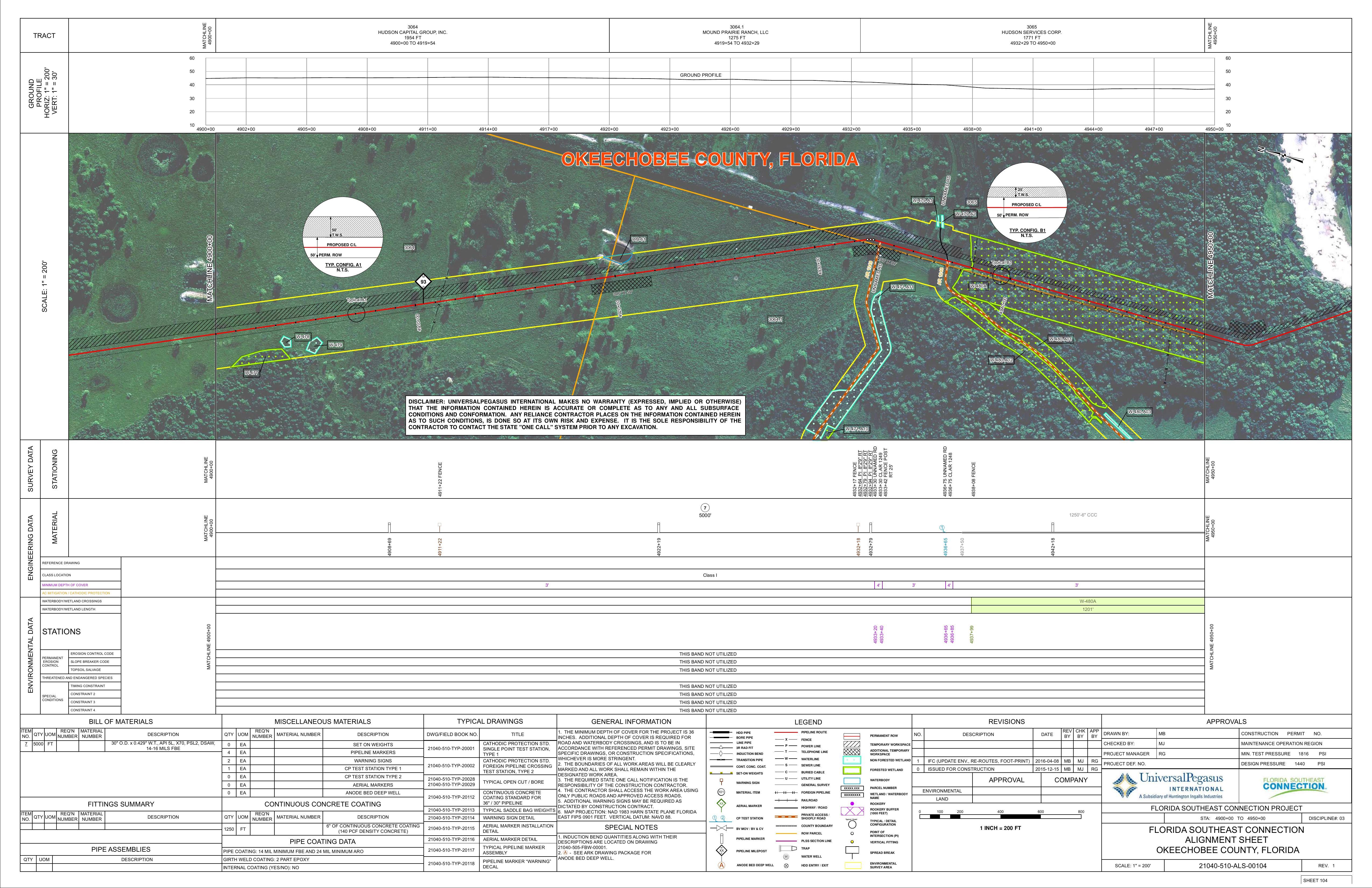The height and width of the screenshot is (888, 1372).
Task: Select the Trap symbol in the legend
Action: coord(787,848)
